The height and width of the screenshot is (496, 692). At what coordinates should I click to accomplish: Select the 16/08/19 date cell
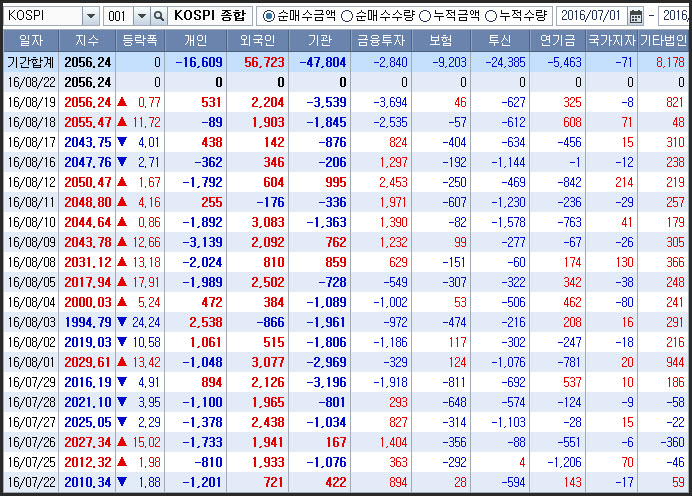point(31,102)
